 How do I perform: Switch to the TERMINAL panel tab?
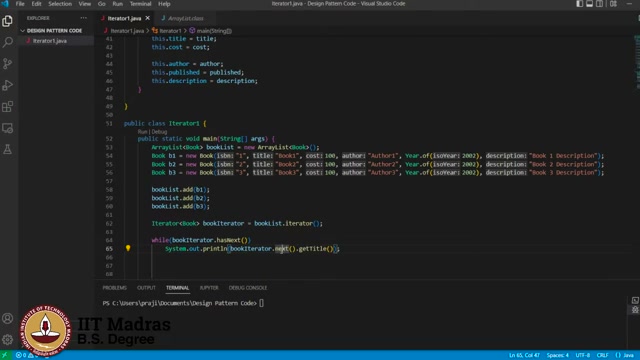click(178, 288)
